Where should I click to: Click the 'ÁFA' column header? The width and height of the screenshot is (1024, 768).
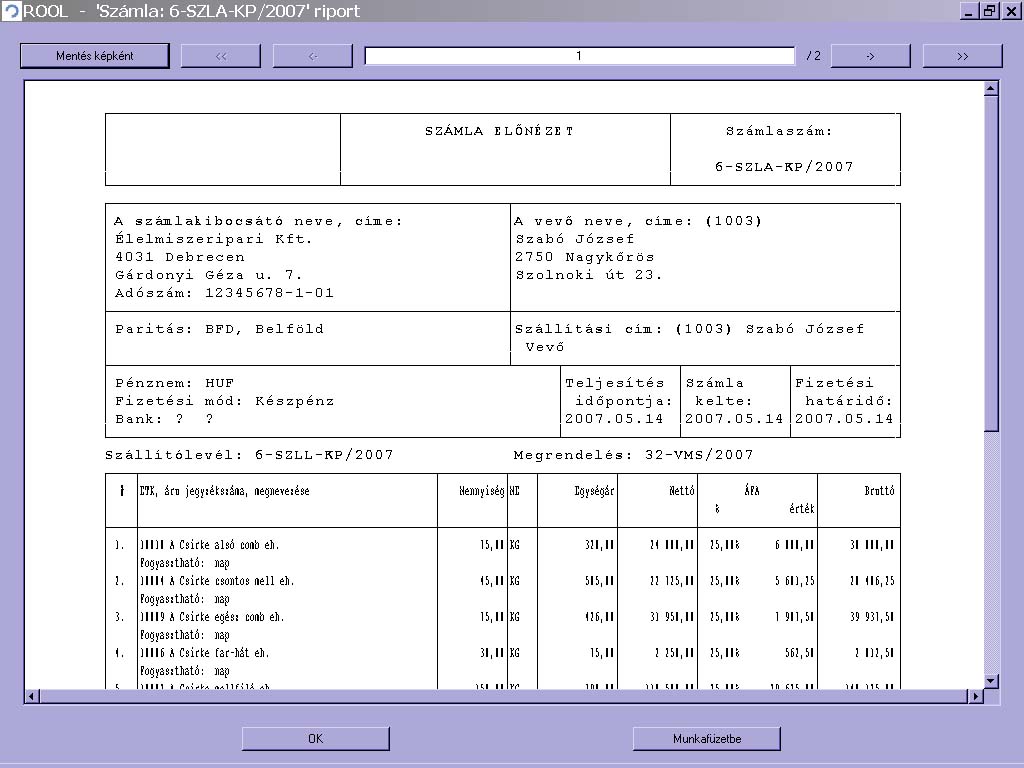pyautogui.click(x=752, y=491)
